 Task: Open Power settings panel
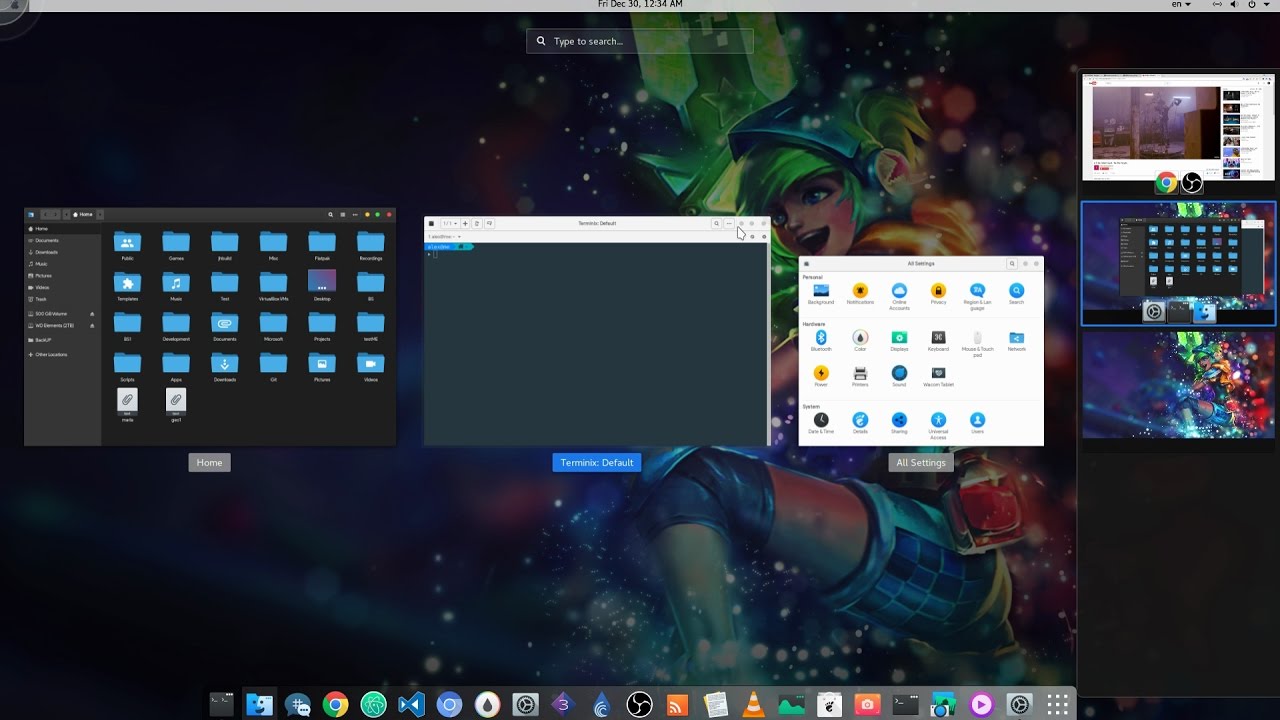tap(821, 376)
